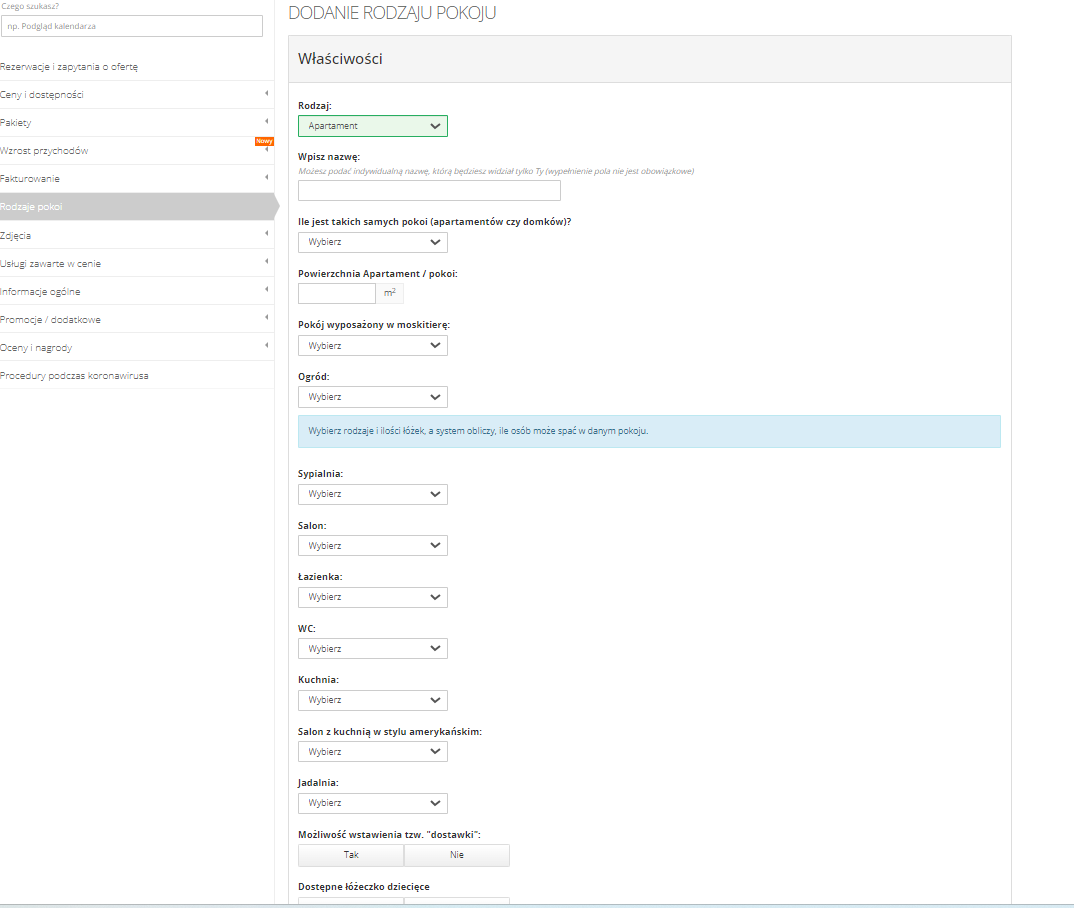Open Rezerwacje i zapytania o ofertę
The width and height of the screenshot is (1074, 908).
pos(70,66)
